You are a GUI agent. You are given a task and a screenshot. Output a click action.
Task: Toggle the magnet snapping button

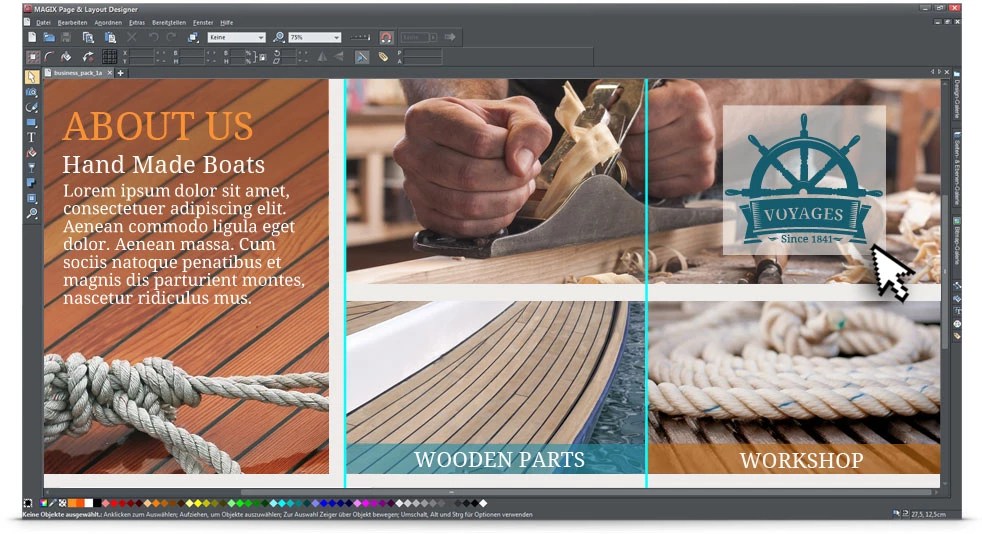[386, 38]
